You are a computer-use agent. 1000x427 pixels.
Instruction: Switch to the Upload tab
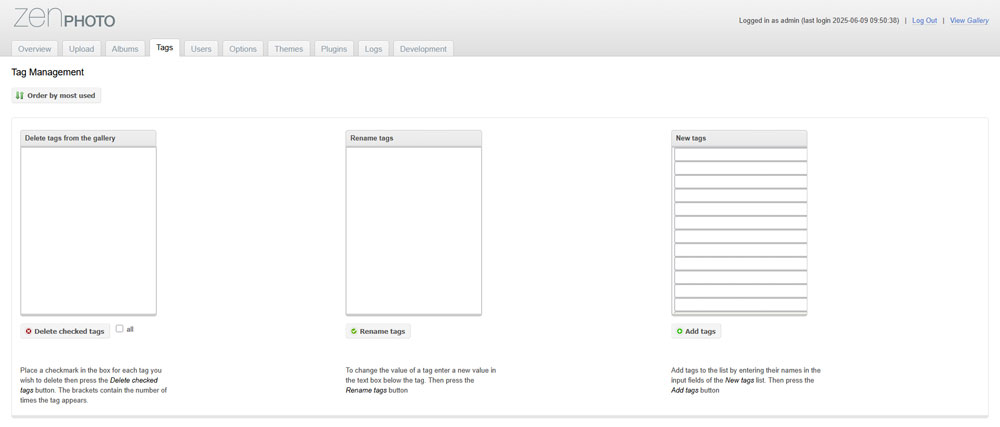(x=82, y=49)
